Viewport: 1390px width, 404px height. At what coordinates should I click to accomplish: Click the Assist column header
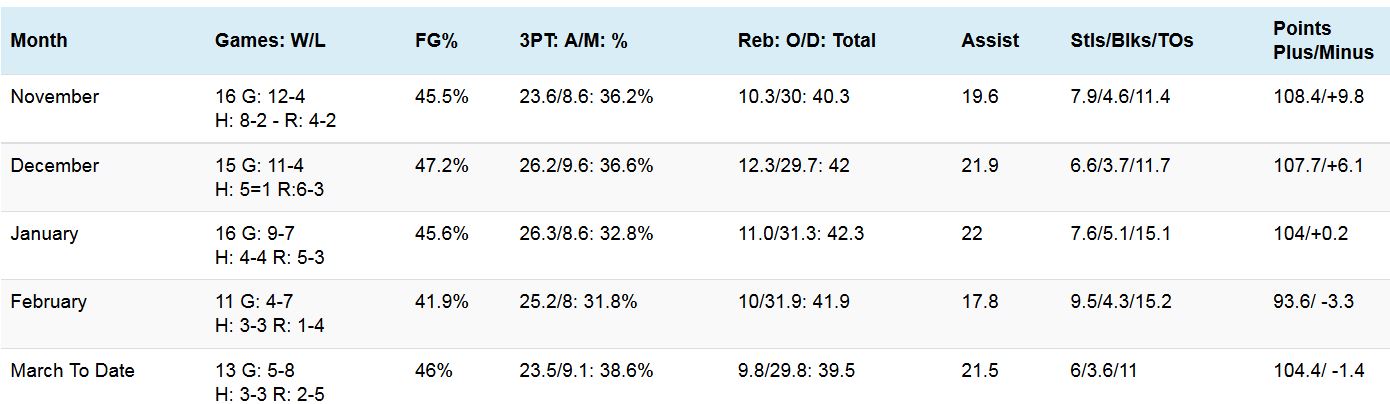pyautogui.click(x=990, y=41)
